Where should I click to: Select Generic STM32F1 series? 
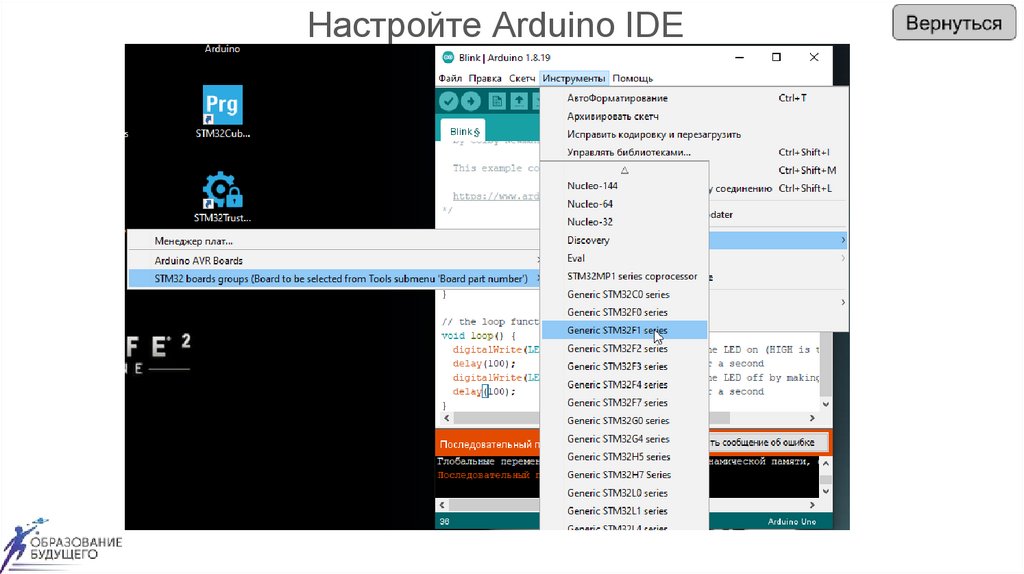pyautogui.click(x=624, y=330)
